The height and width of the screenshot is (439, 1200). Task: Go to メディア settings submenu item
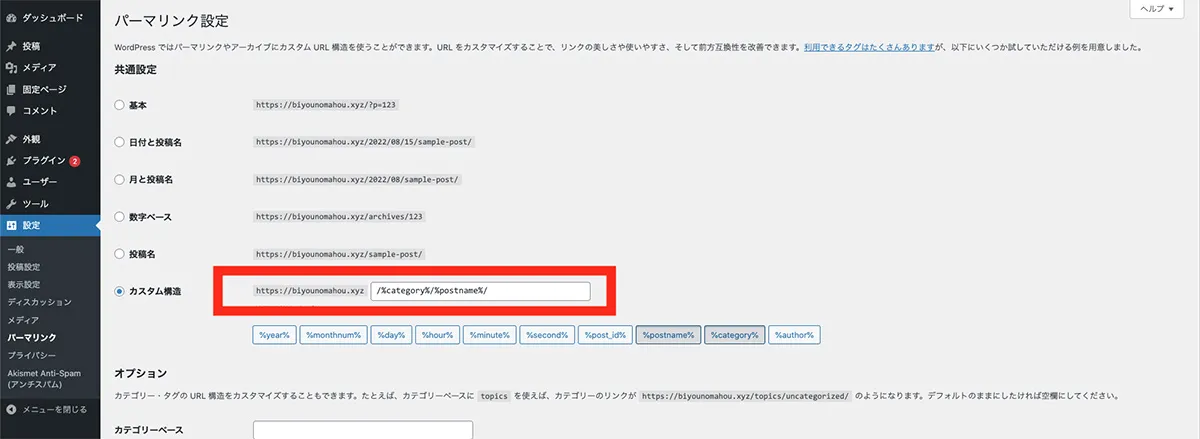23,320
